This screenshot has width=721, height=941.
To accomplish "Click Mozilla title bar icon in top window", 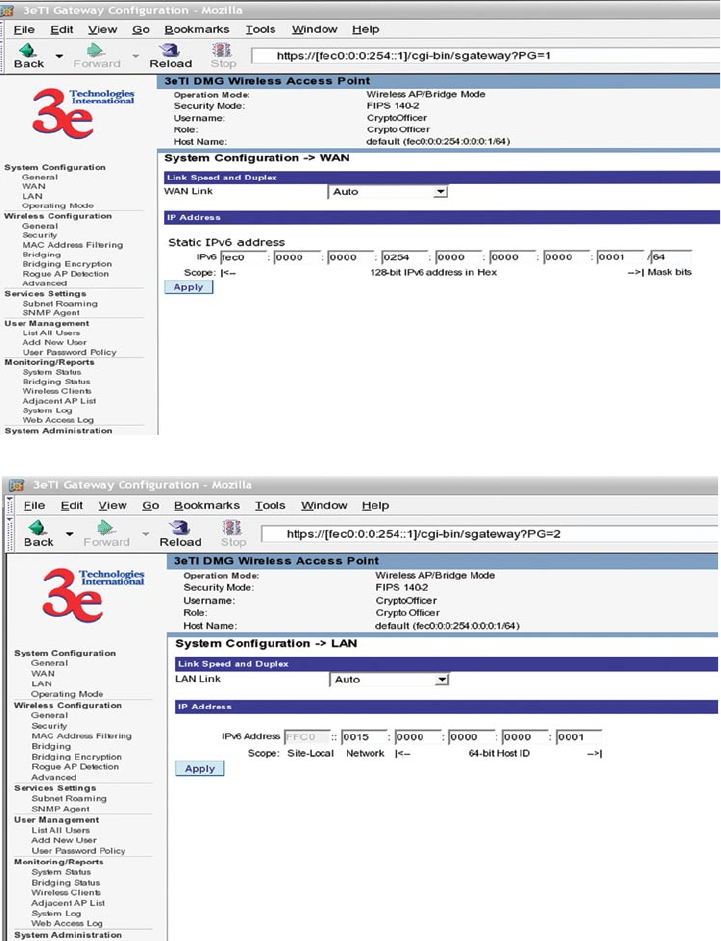I will tap(8, 10).
